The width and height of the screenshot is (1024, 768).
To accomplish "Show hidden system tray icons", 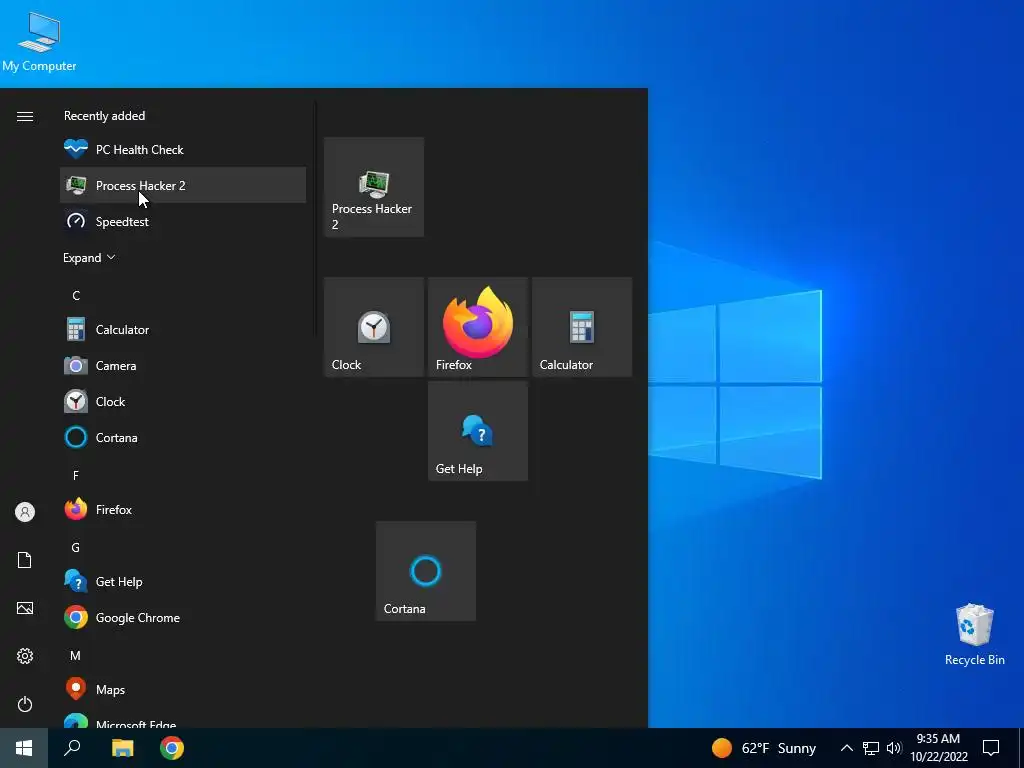I will click(x=846, y=748).
